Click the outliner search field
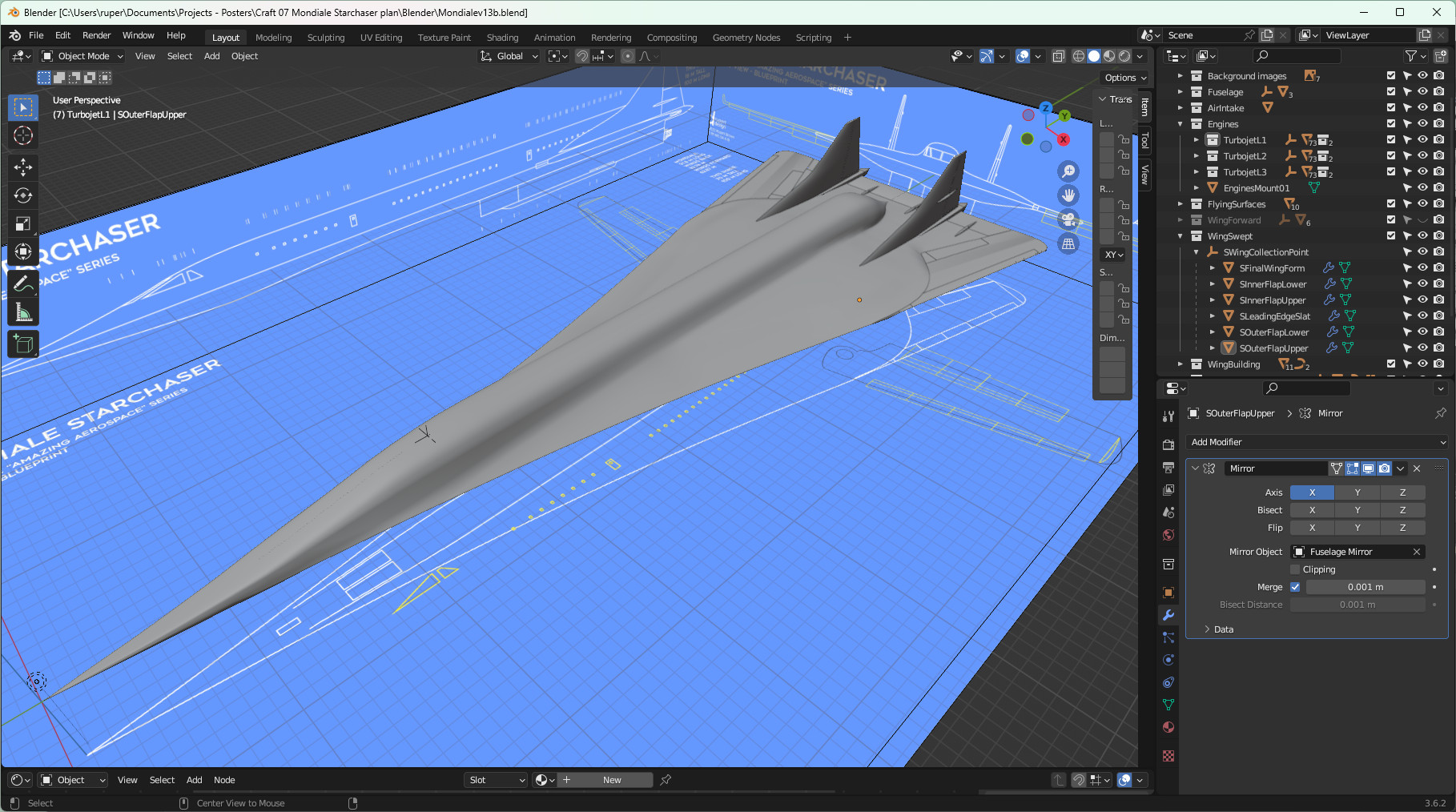The width and height of the screenshot is (1456, 812). point(1297,55)
